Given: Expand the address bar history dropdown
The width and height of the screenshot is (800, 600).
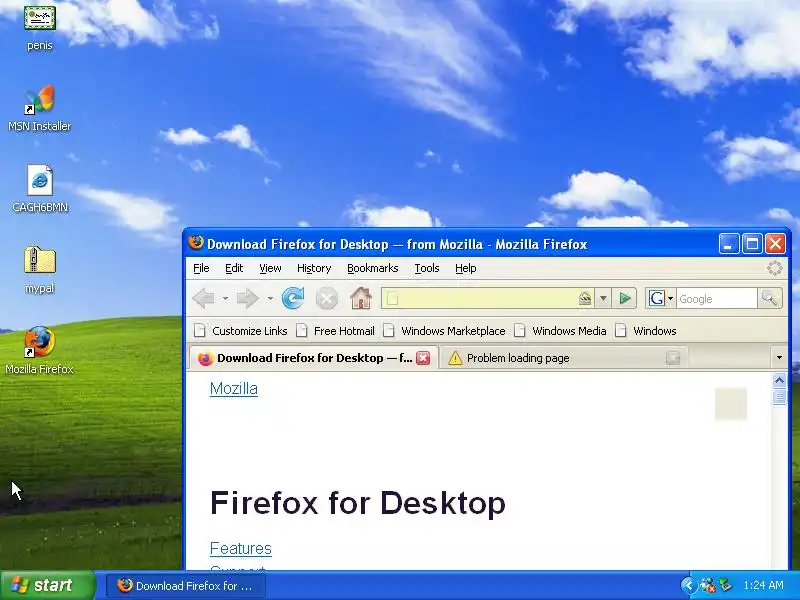Looking at the screenshot, I should click(x=603, y=298).
